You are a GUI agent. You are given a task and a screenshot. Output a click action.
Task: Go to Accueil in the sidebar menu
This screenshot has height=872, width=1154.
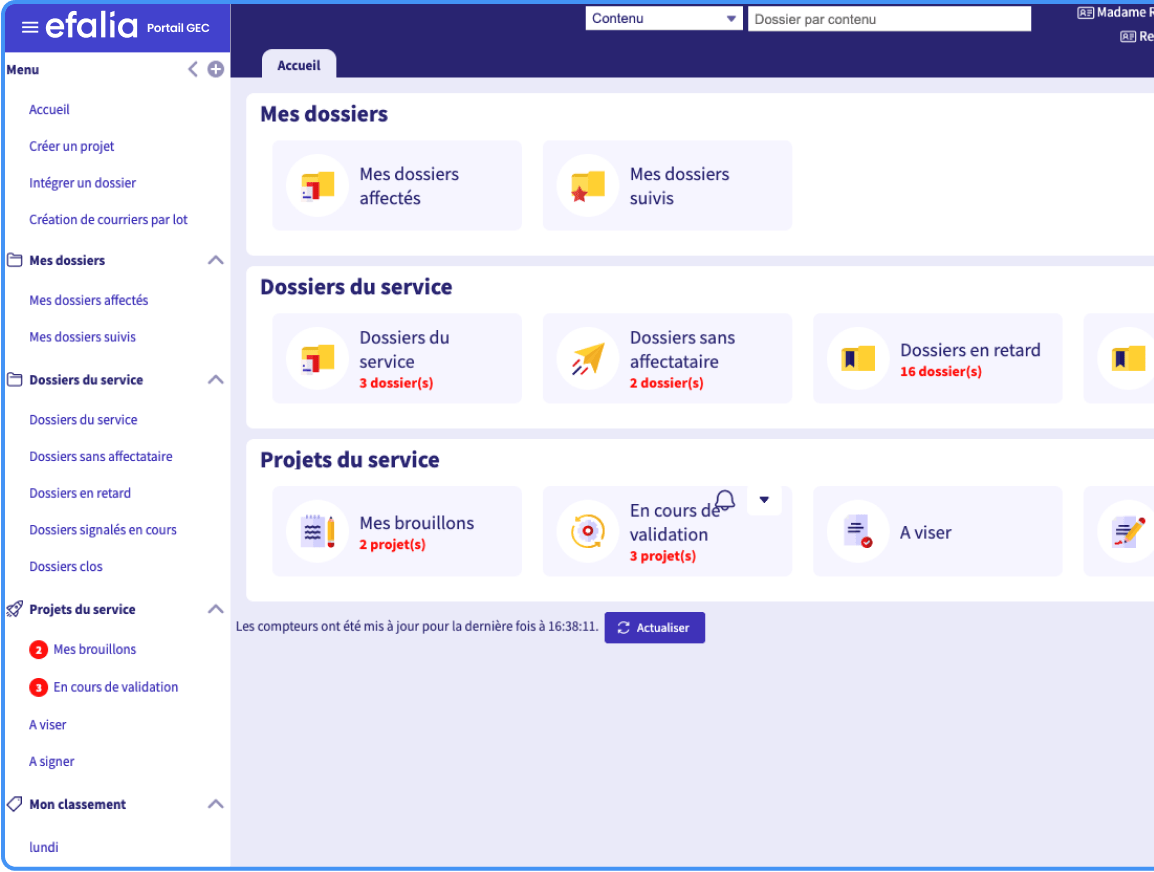coord(49,110)
